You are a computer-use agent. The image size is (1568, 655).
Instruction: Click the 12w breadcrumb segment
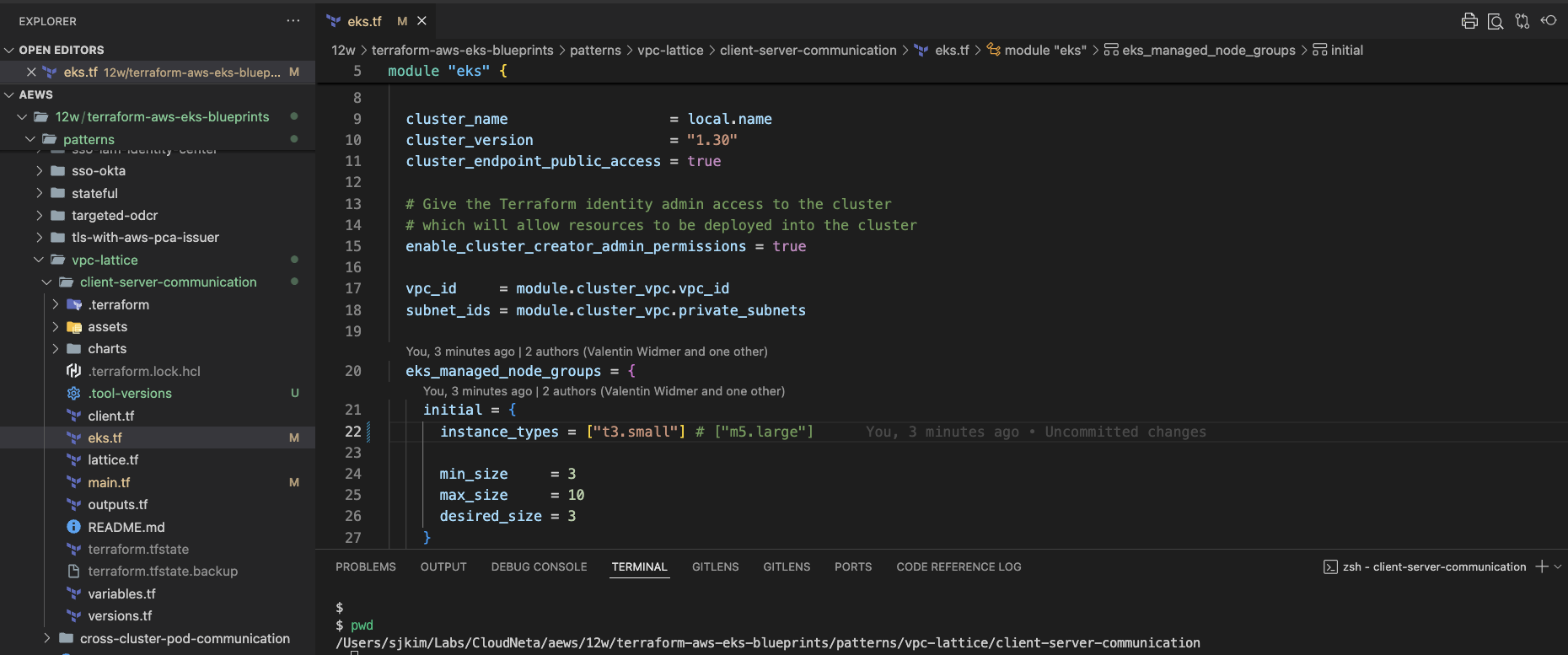pyautogui.click(x=343, y=51)
